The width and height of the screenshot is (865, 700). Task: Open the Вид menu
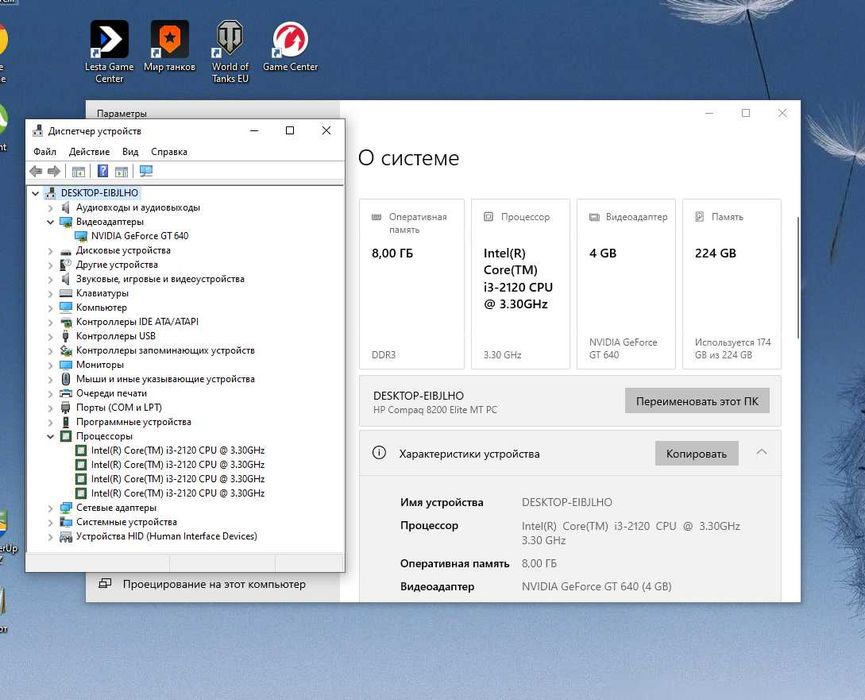pos(130,152)
